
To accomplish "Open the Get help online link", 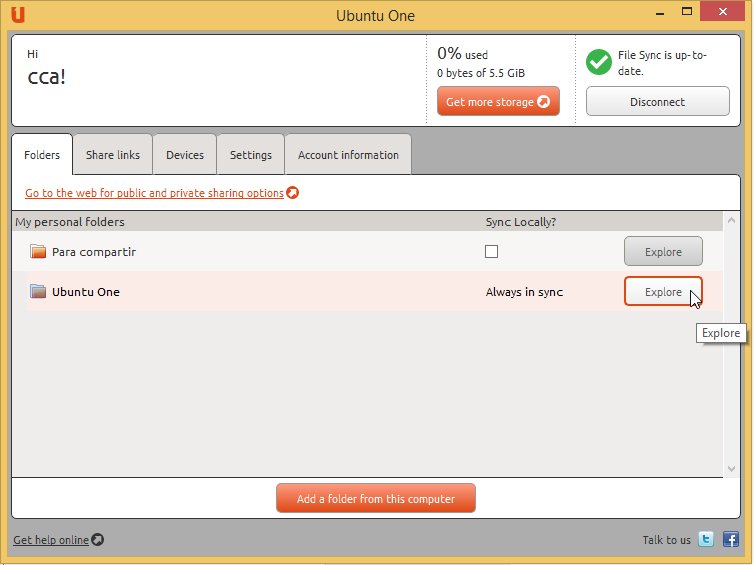I will click(51, 540).
